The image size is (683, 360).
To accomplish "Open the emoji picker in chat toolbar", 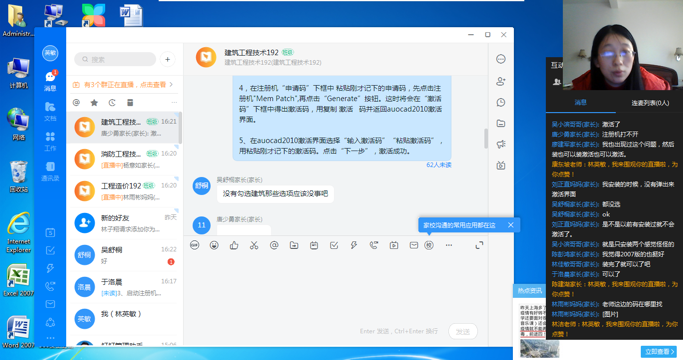I will [x=214, y=245].
